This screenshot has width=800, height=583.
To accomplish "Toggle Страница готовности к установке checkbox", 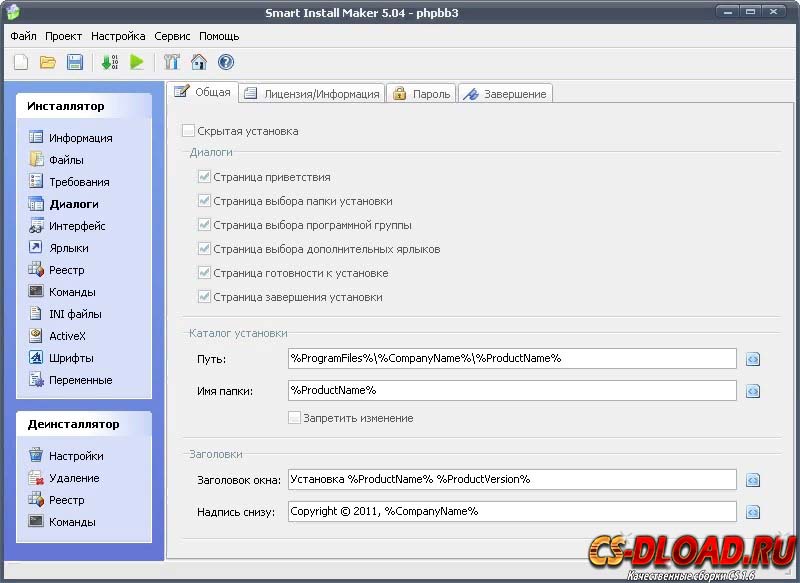I will coord(204,273).
